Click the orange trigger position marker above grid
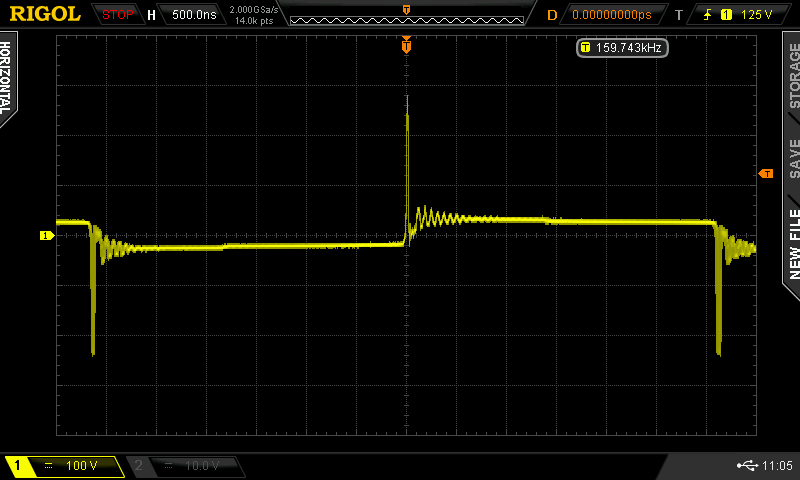This screenshot has width=800, height=480. [x=406, y=46]
